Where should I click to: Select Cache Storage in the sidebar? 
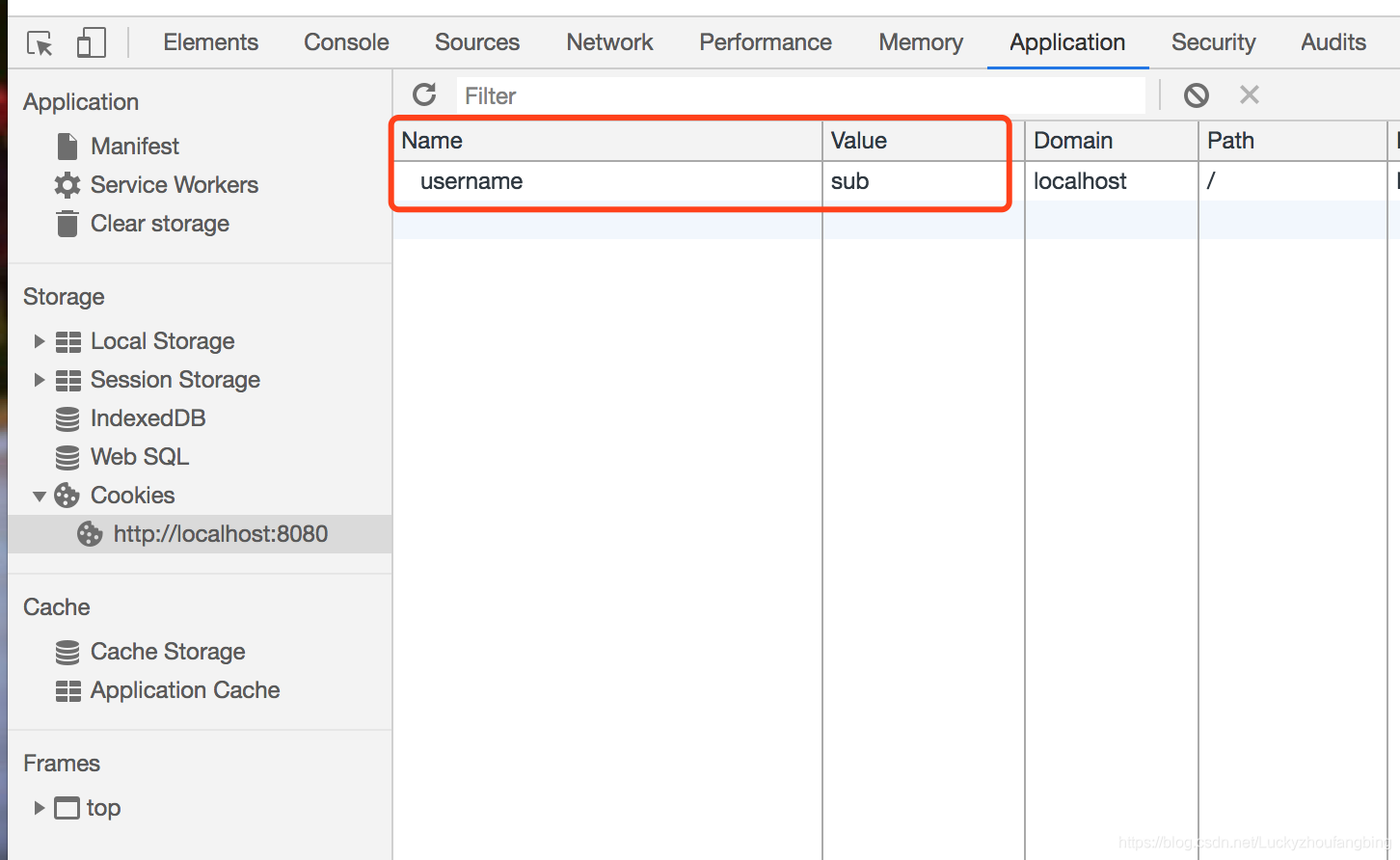(x=168, y=652)
